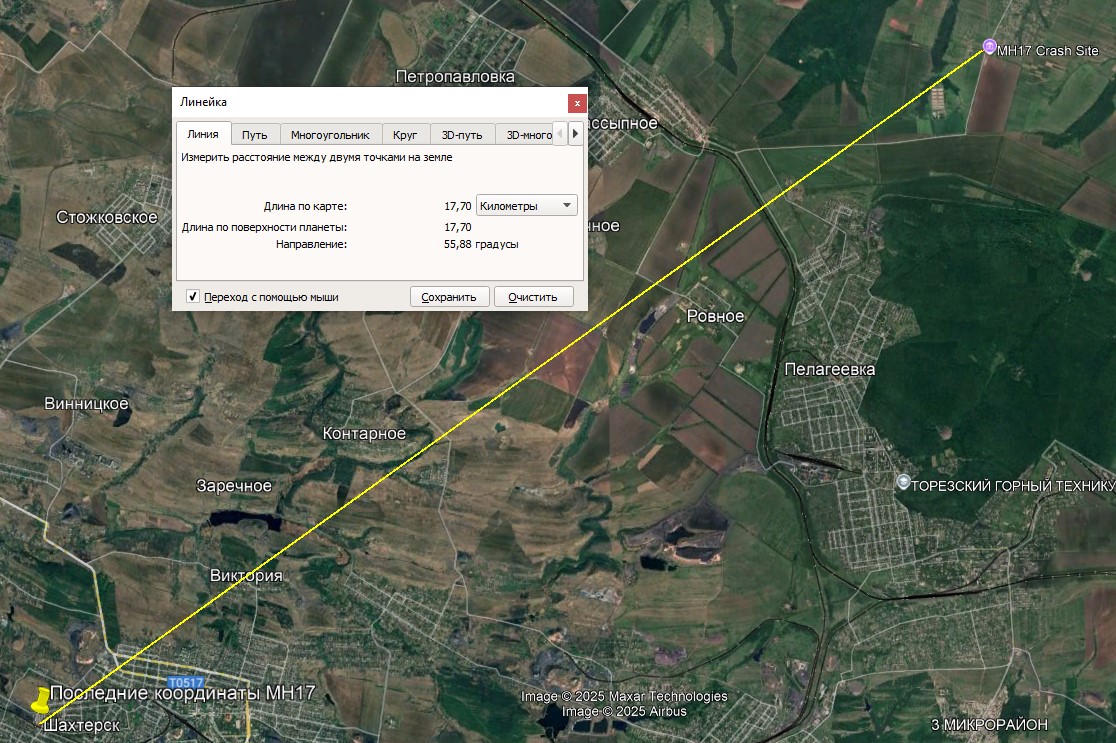The width and height of the screenshot is (1116, 743).
Task: Open the Круг tab
Action: pyautogui.click(x=405, y=135)
